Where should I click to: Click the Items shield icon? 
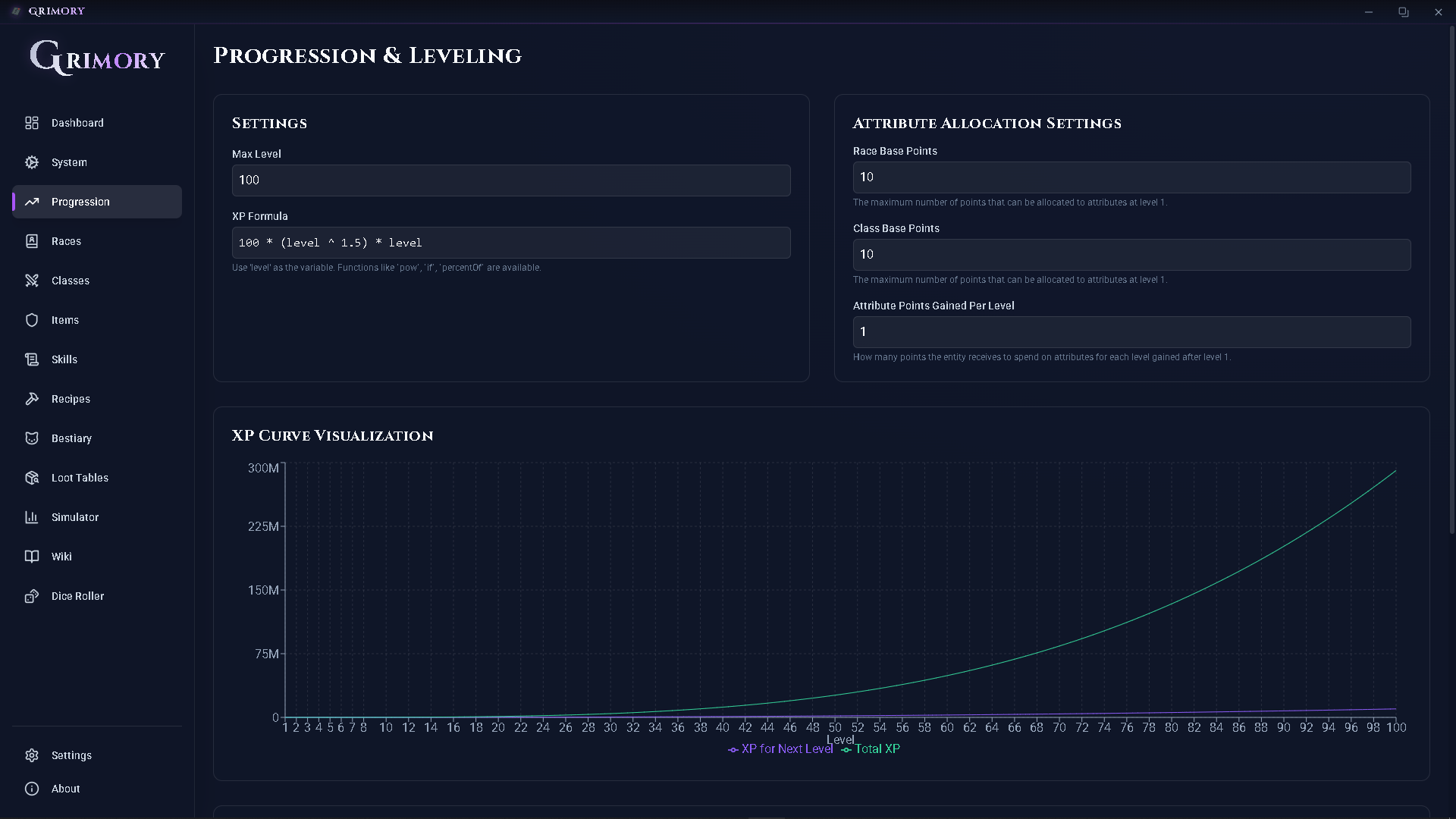point(32,320)
